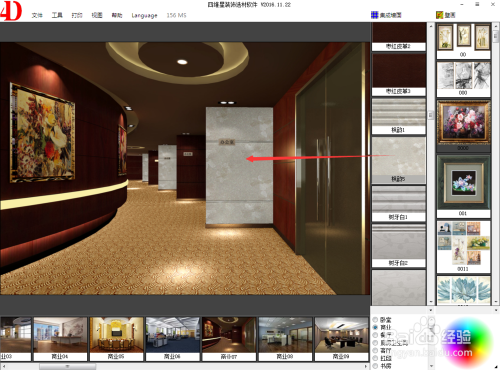Viewport: 500px width, 370px height.
Task: Open the 文件 menu
Action: [37, 15]
